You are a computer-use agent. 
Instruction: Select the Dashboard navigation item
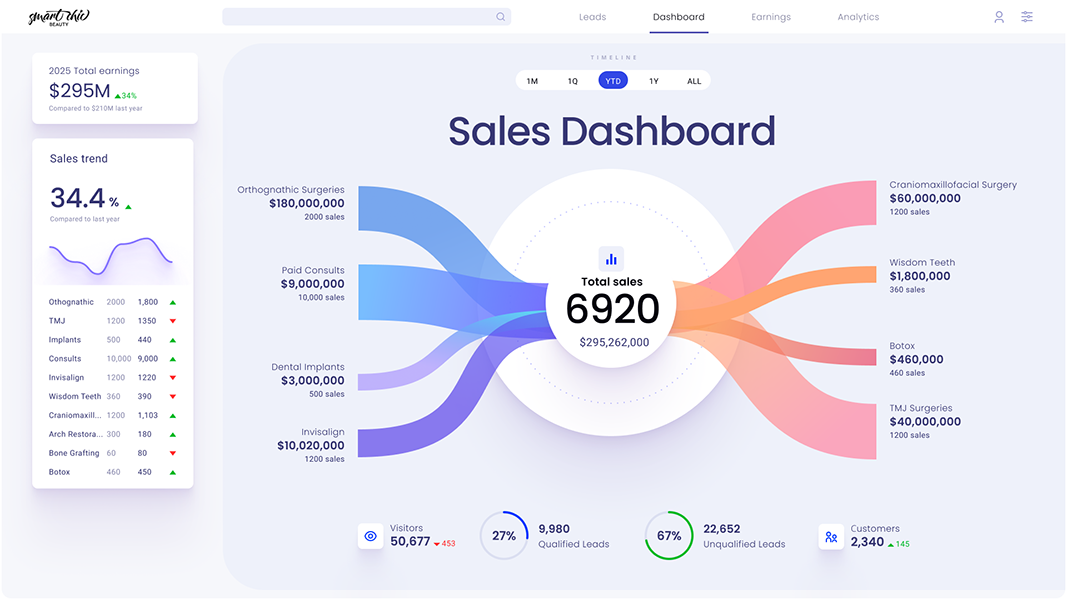point(679,17)
